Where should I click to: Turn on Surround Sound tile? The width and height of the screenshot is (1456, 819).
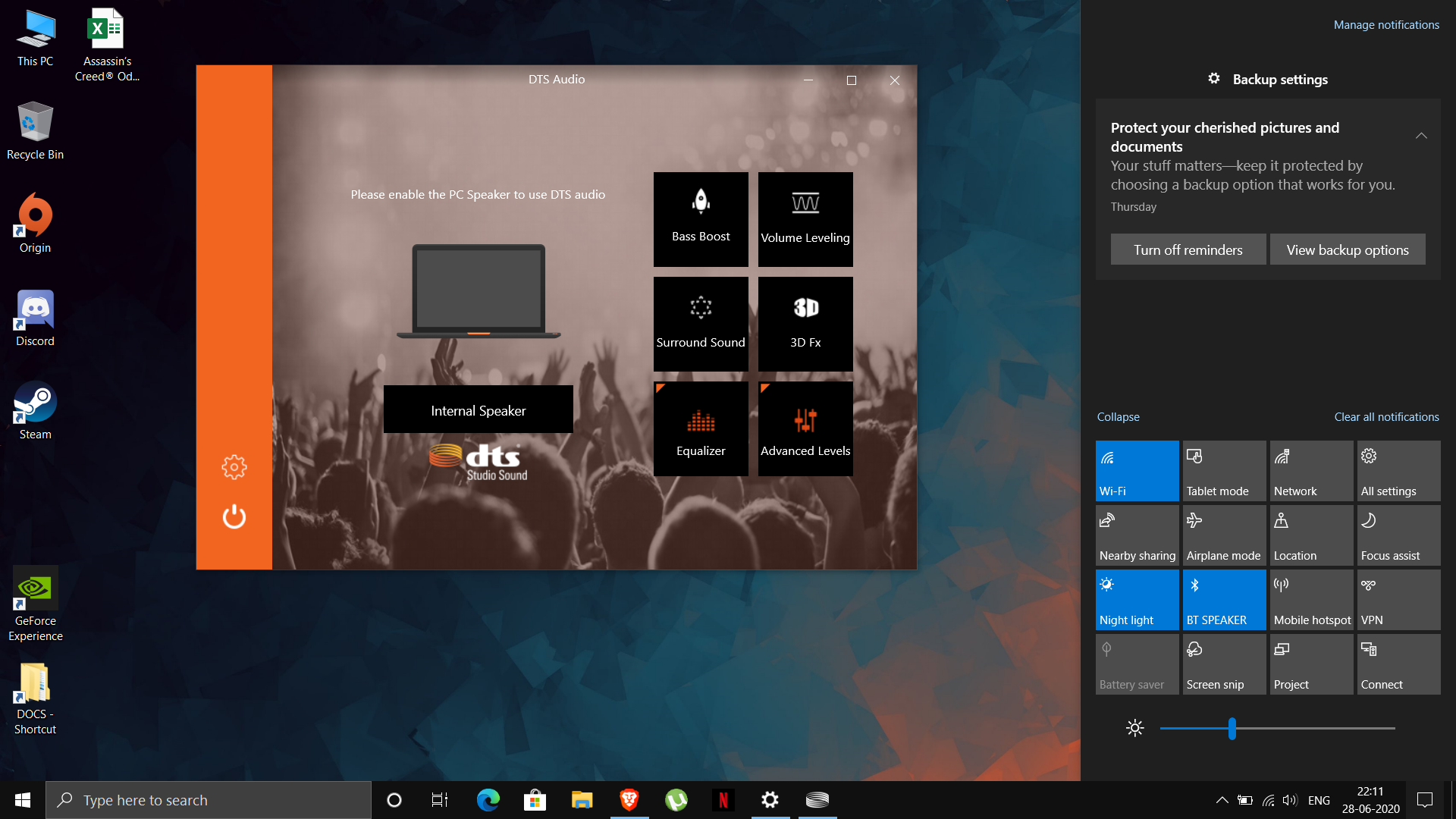[701, 324]
